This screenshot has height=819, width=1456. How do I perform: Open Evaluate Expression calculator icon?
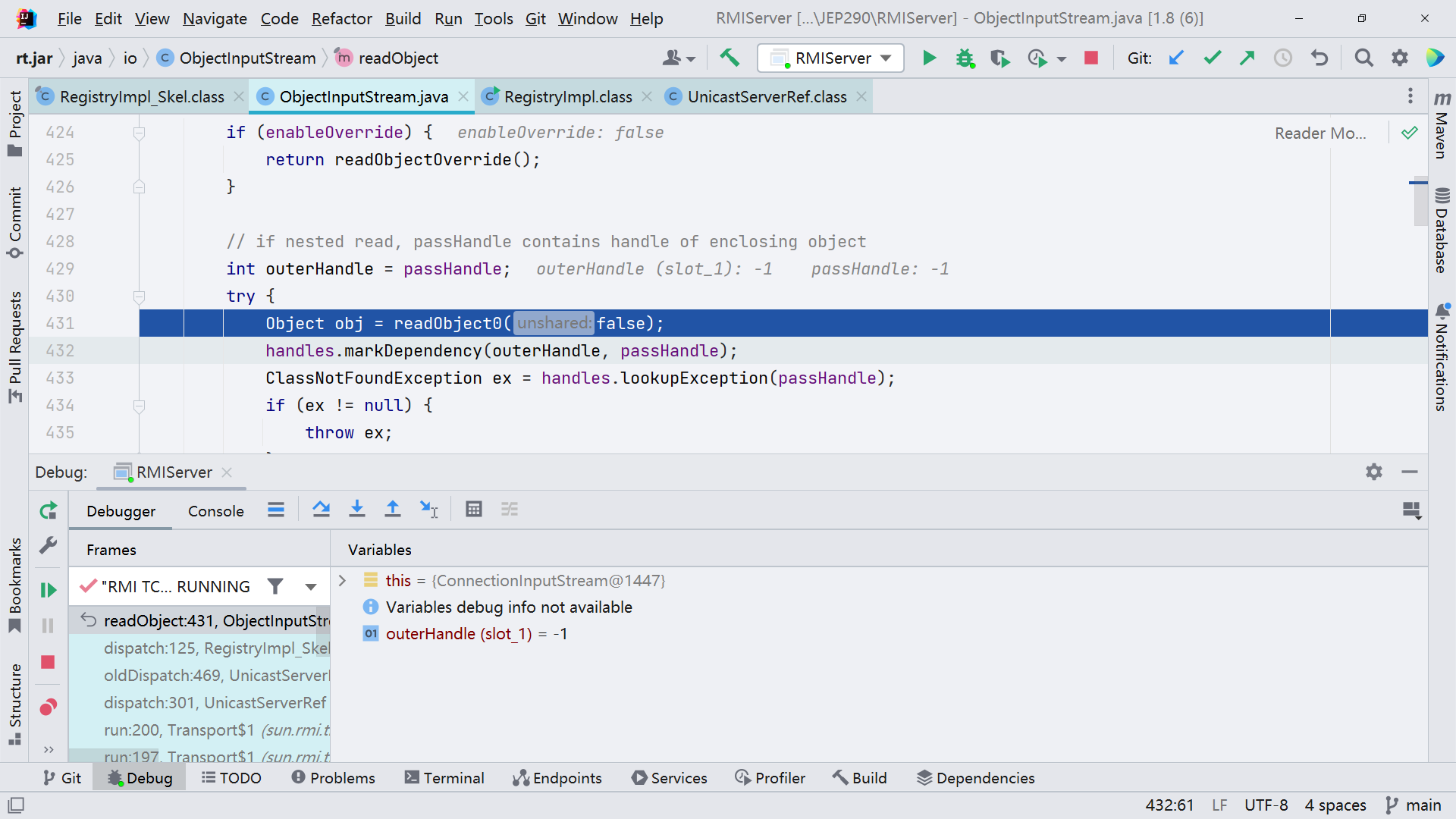(474, 510)
